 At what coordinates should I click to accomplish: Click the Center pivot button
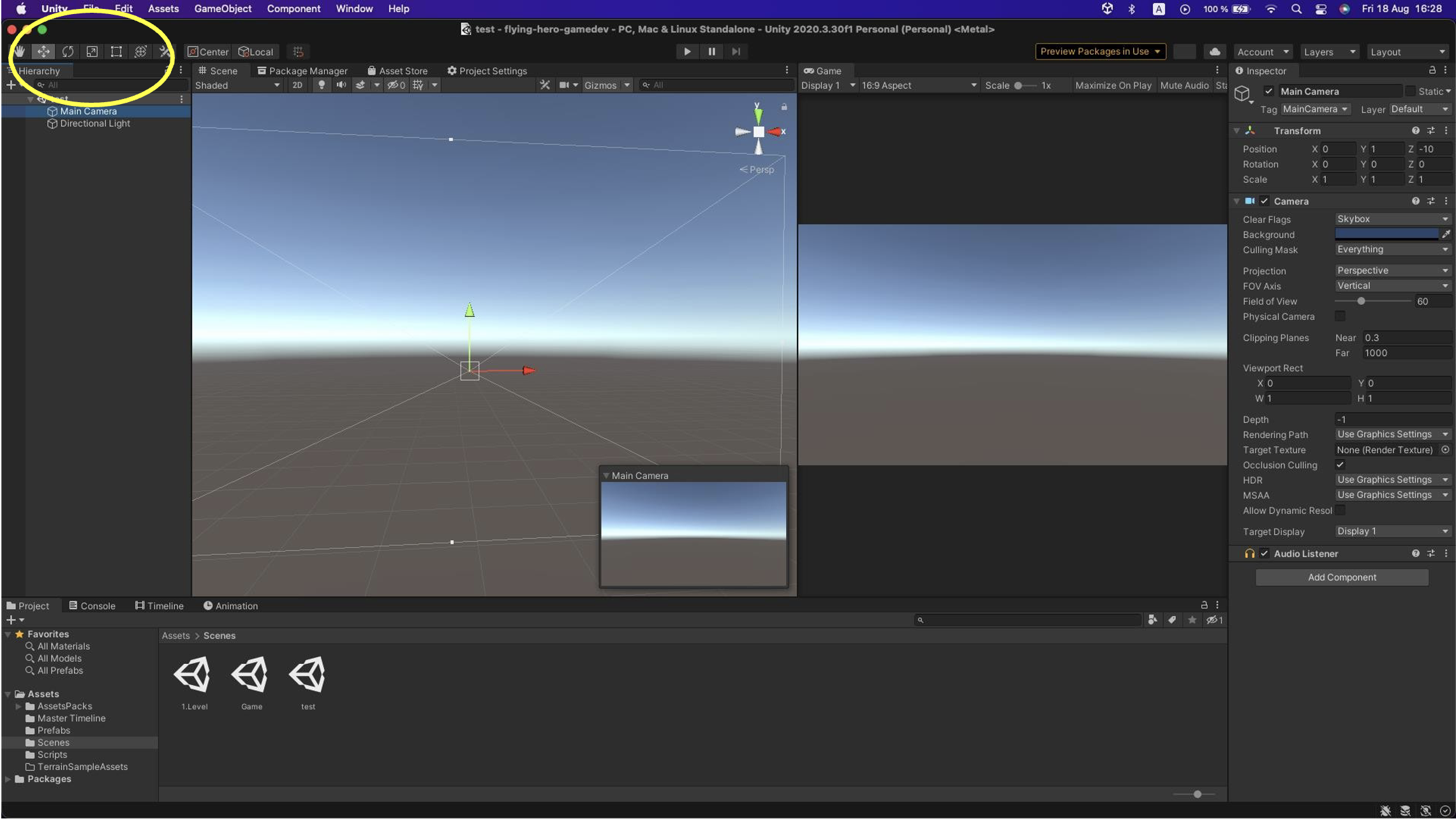click(x=208, y=52)
